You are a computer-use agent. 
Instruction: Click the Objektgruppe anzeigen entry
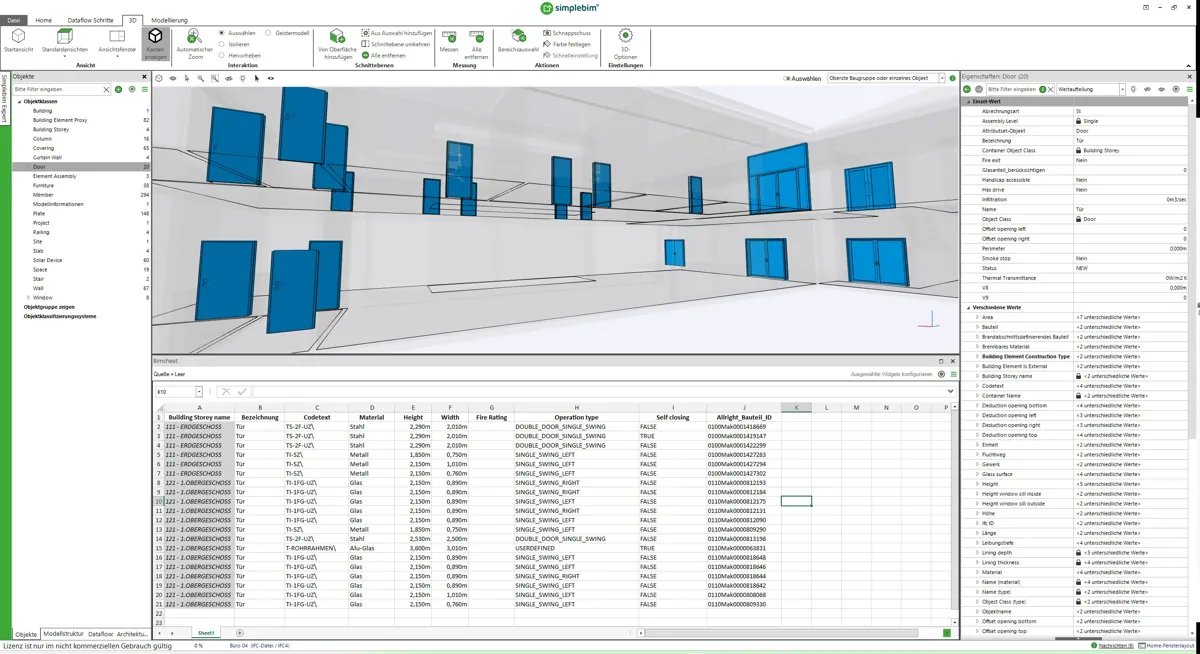point(49,307)
